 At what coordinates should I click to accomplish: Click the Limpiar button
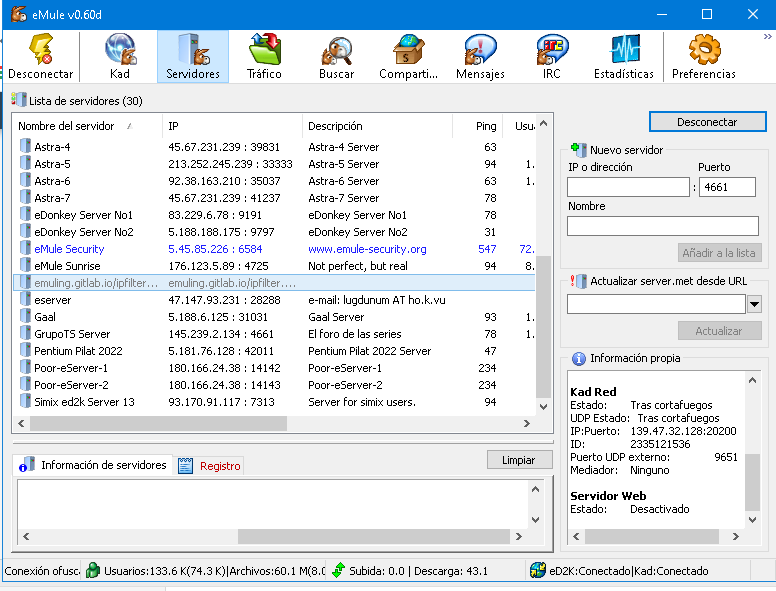(519, 460)
